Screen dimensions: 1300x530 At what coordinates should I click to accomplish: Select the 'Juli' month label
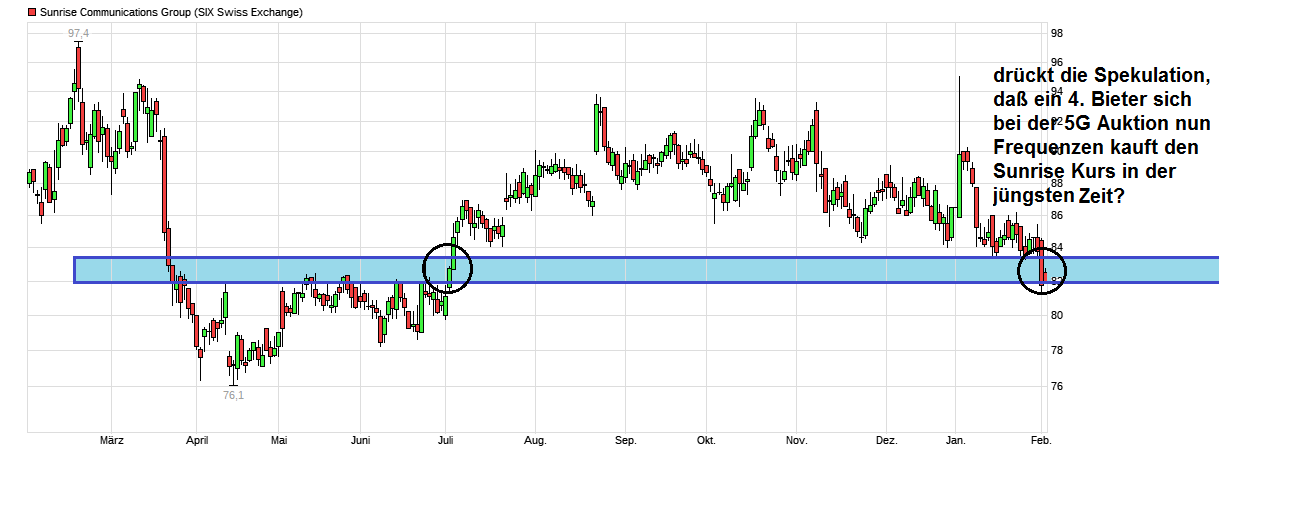click(x=447, y=440)
